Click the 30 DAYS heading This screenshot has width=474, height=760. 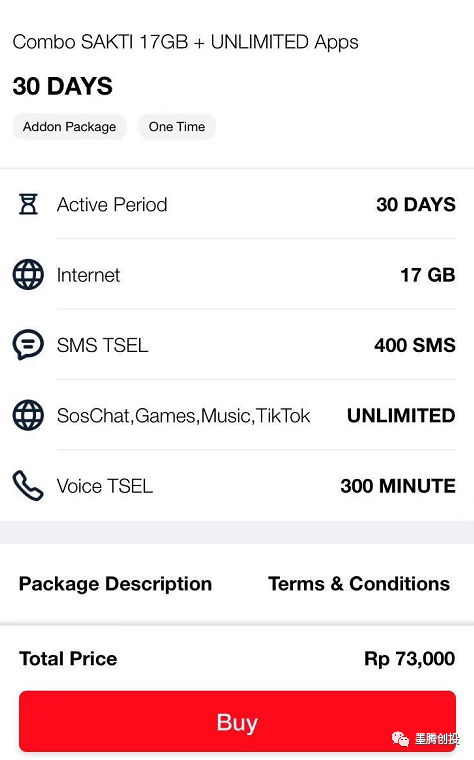(63, 86)
